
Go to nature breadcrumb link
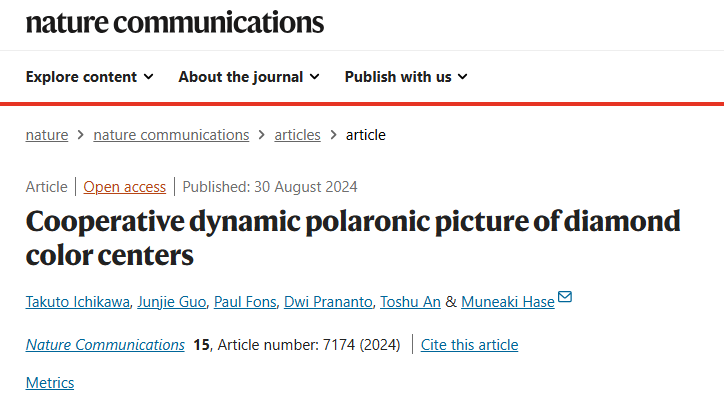click(x=47, y=135)
